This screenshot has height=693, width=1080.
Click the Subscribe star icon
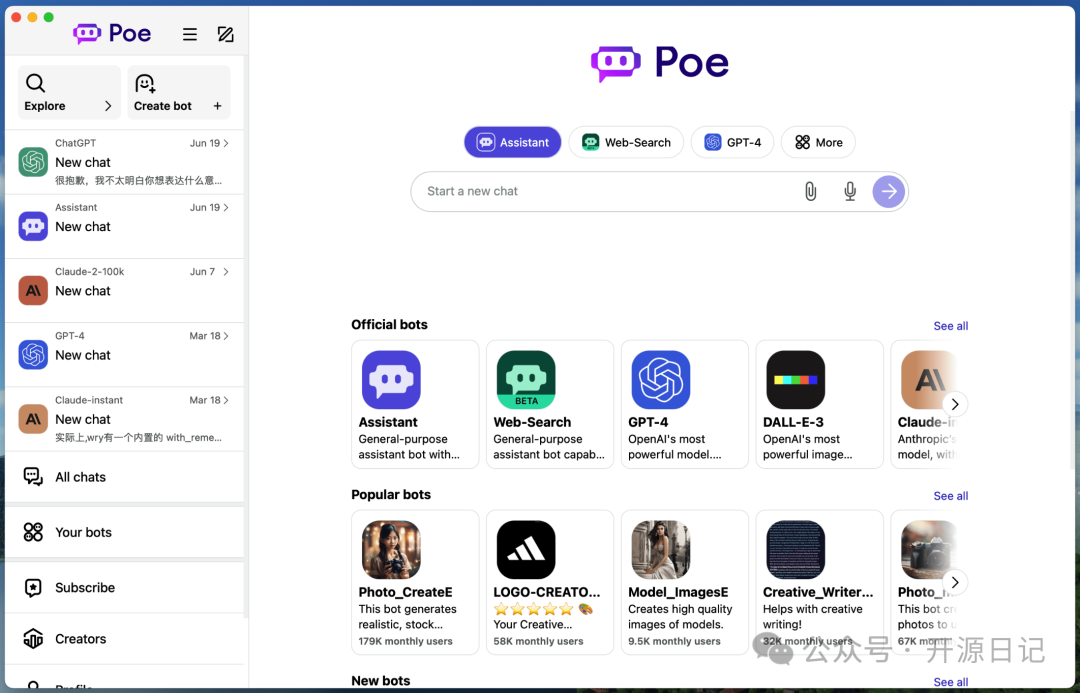tap(33, 588)
